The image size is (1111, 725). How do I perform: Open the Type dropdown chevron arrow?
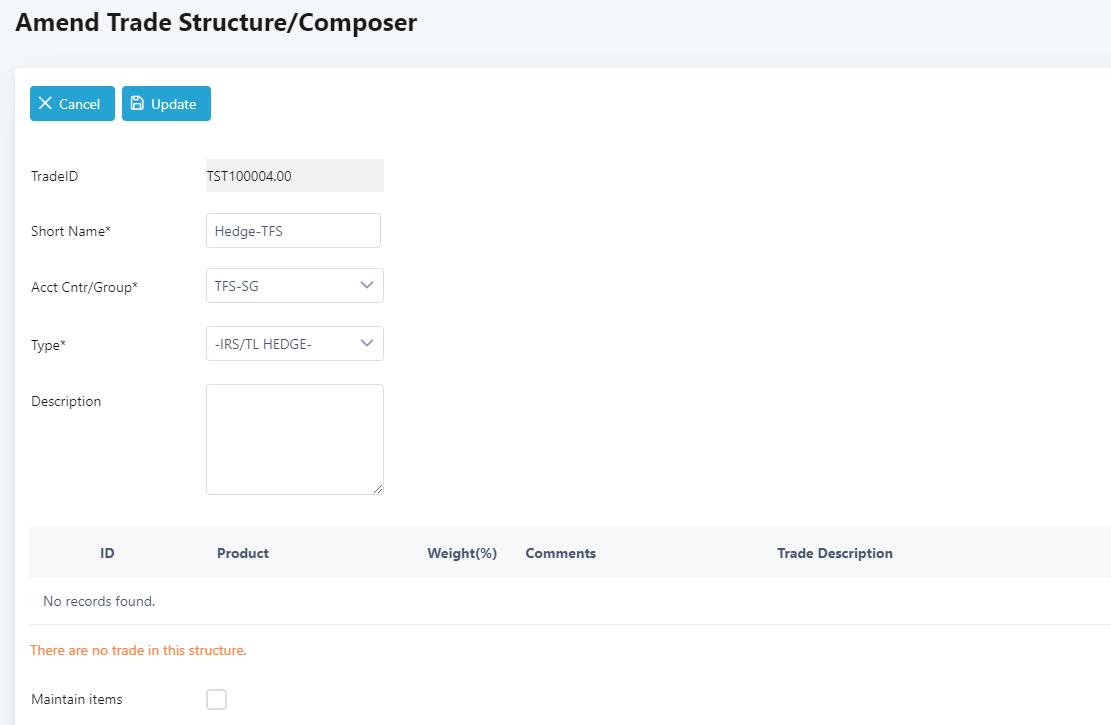coord(366,344)
